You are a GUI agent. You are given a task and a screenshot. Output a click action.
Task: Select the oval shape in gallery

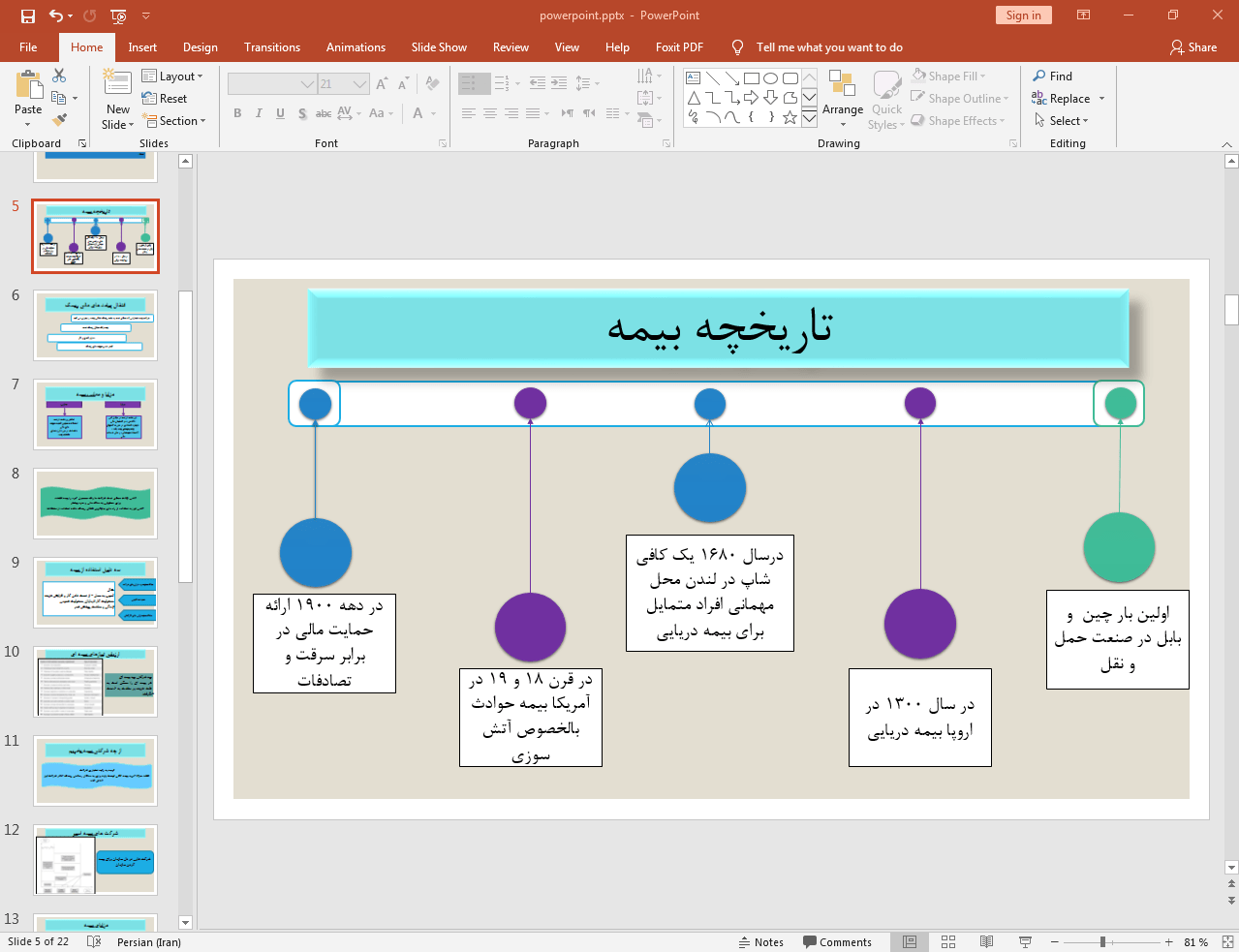[770, 78]
